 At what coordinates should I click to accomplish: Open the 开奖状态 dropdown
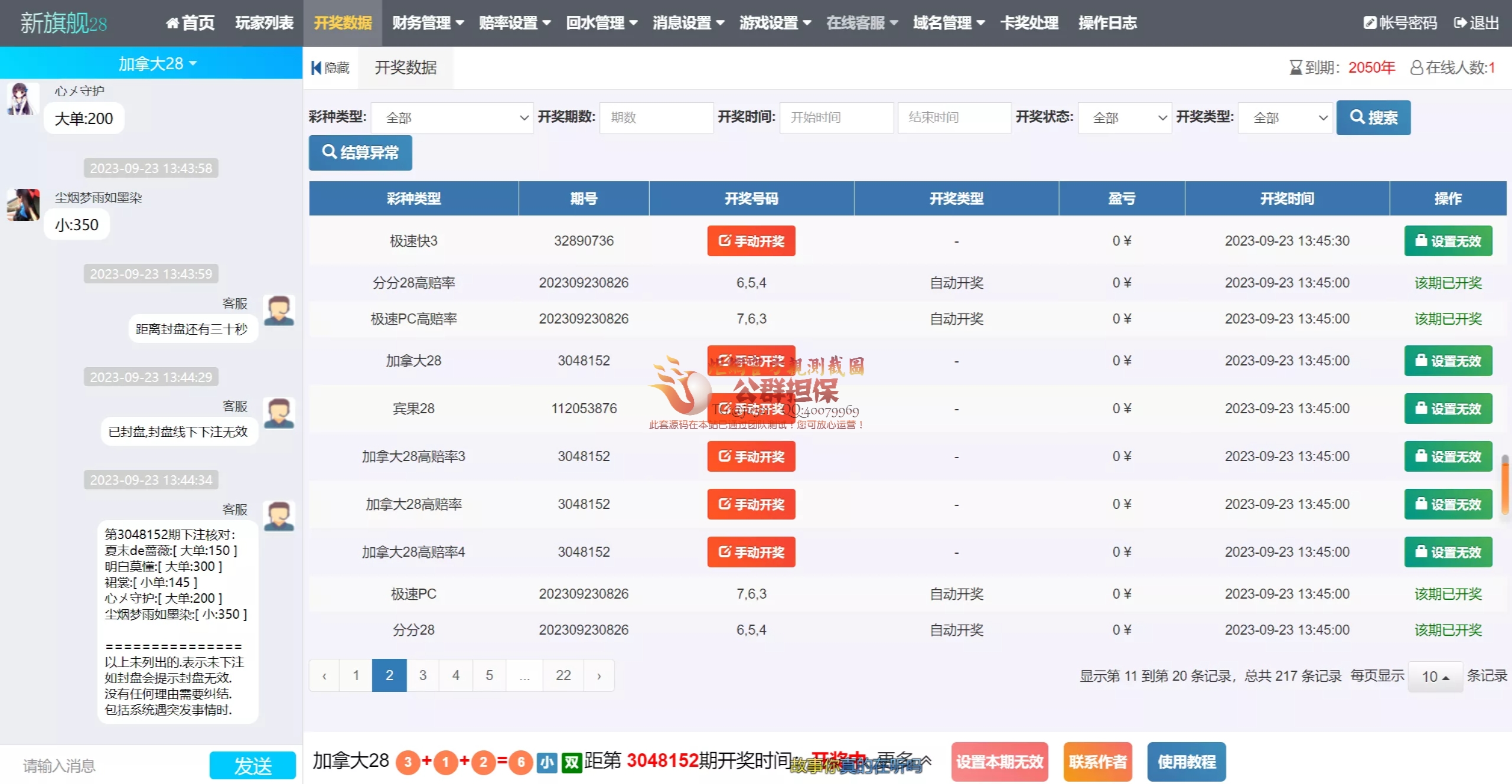tap(1124, 117)
